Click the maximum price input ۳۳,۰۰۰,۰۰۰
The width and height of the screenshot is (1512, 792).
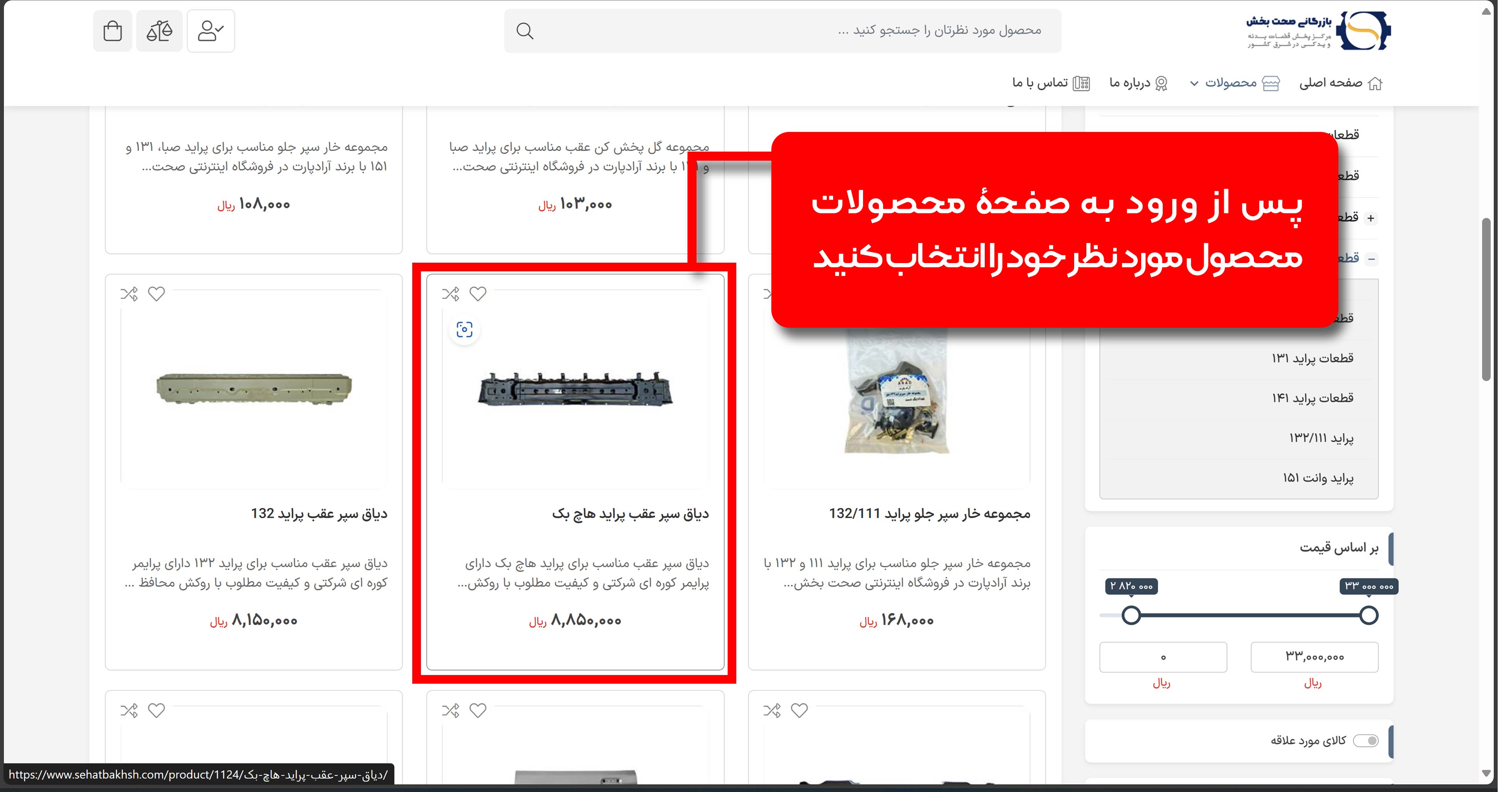point(1314,657)
